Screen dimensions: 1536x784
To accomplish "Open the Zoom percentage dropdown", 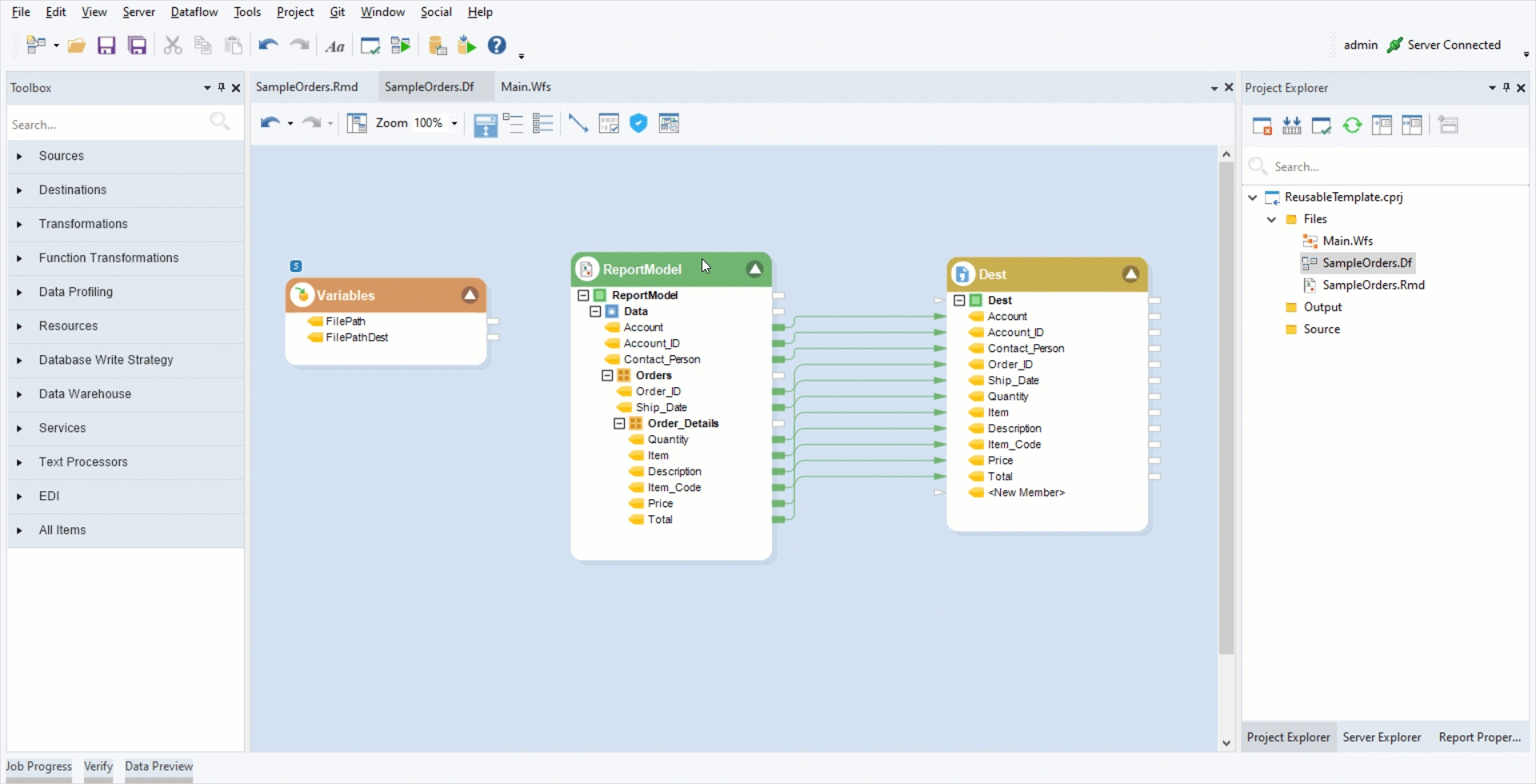I will 454,123.
